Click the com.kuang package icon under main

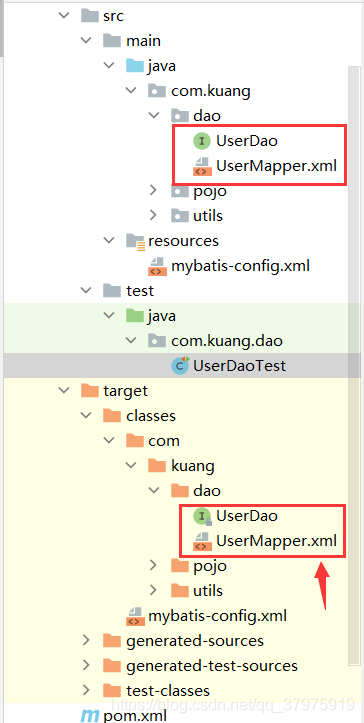tap(157, 91)
